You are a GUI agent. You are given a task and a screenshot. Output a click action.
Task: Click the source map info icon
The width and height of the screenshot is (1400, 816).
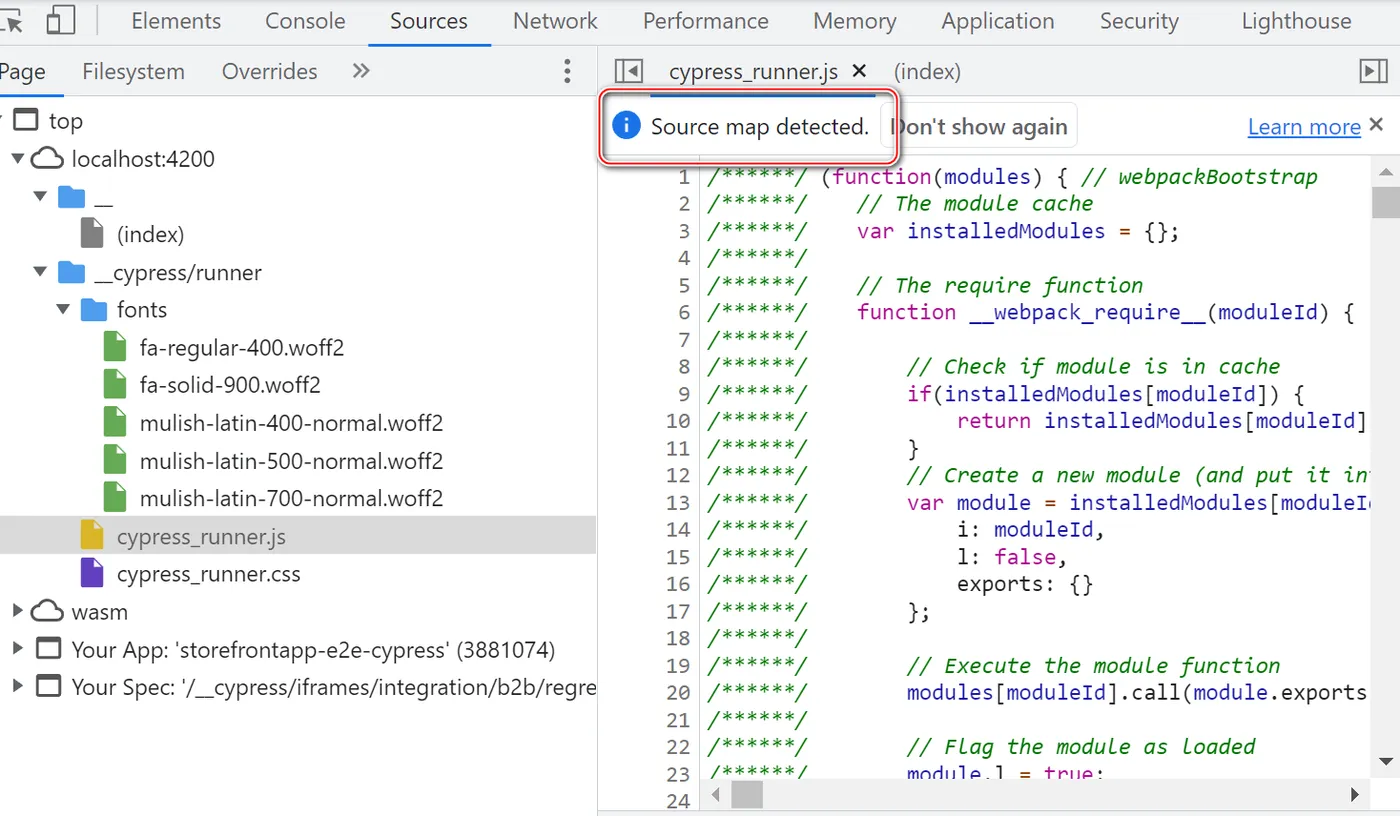point(626,126)
